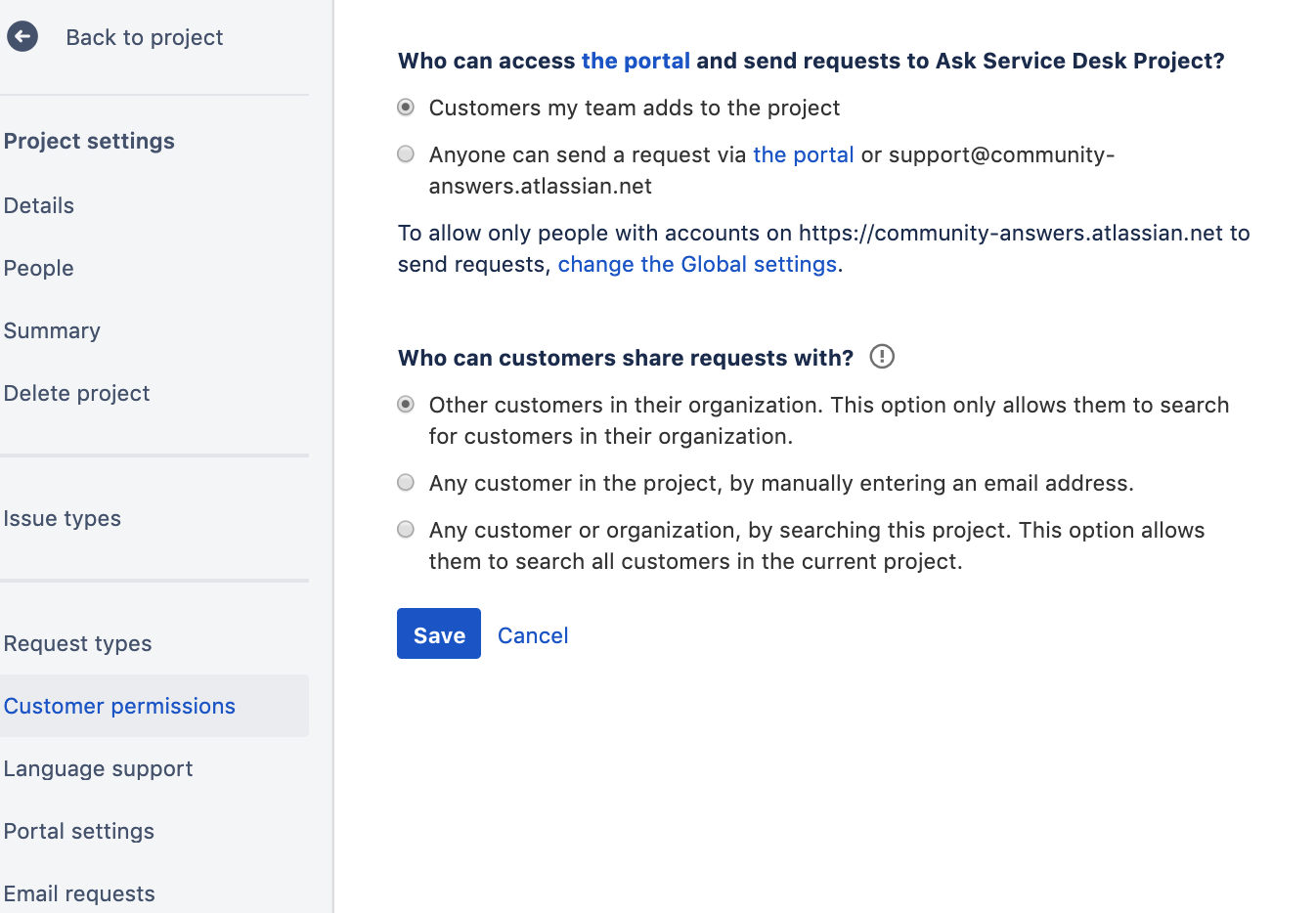Select 'Customers my team adds to the project'
This screenshot has width=1316, height=913.
[x=406, y=108]
